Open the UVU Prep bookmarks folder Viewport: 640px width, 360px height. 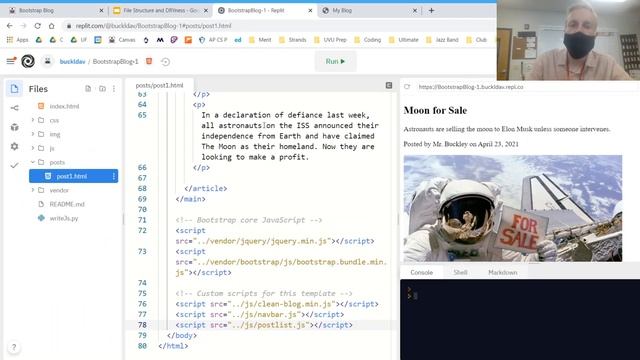pyautogui.click(x=330, y=40)
